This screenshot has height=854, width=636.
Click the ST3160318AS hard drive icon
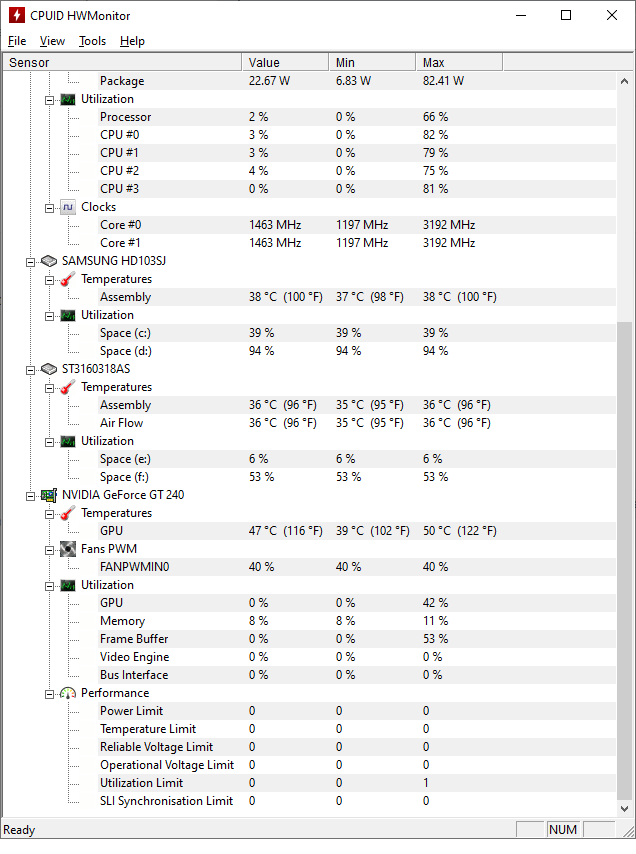(49, 369)
